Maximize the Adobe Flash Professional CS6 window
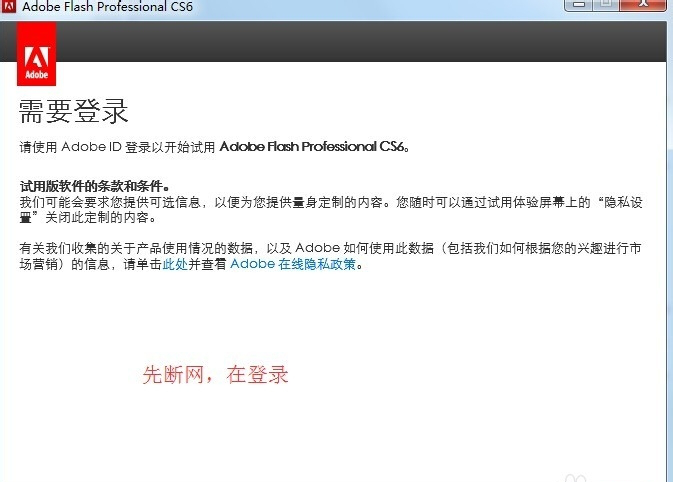673x501 pixels. pyautogui.click(x=605, y=5)
